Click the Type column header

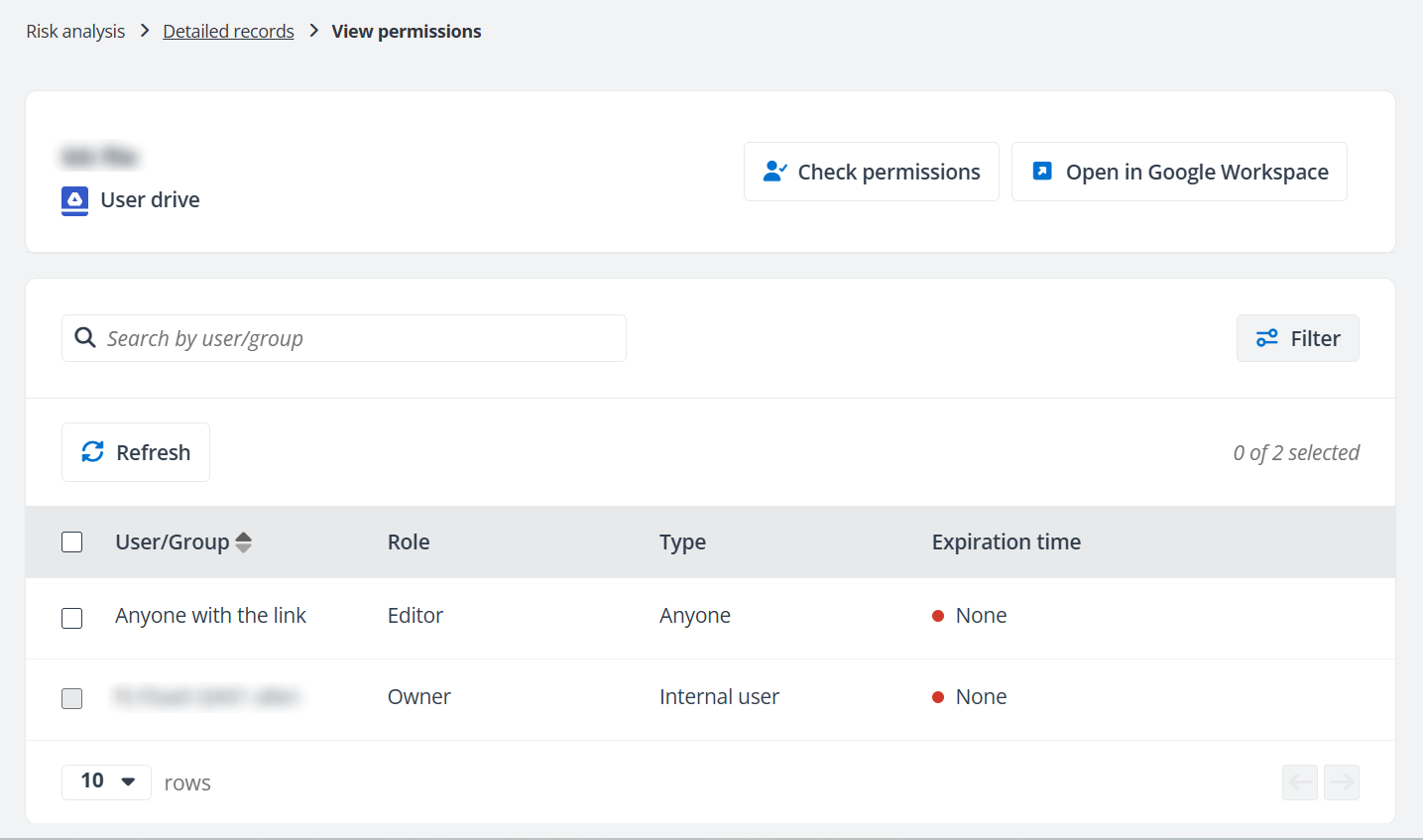tap(683, 542)
